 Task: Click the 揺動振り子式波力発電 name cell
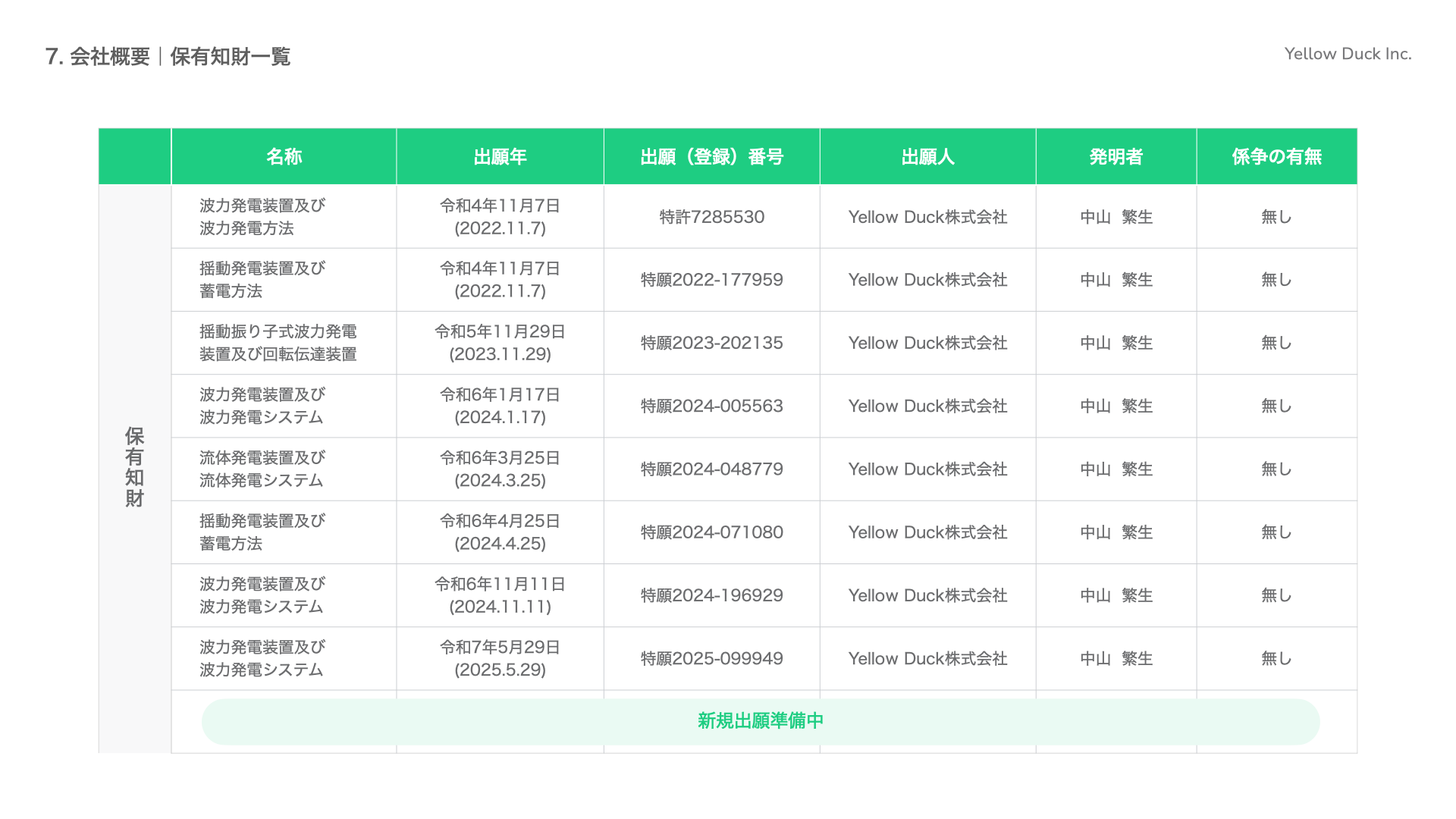point(278,343)
